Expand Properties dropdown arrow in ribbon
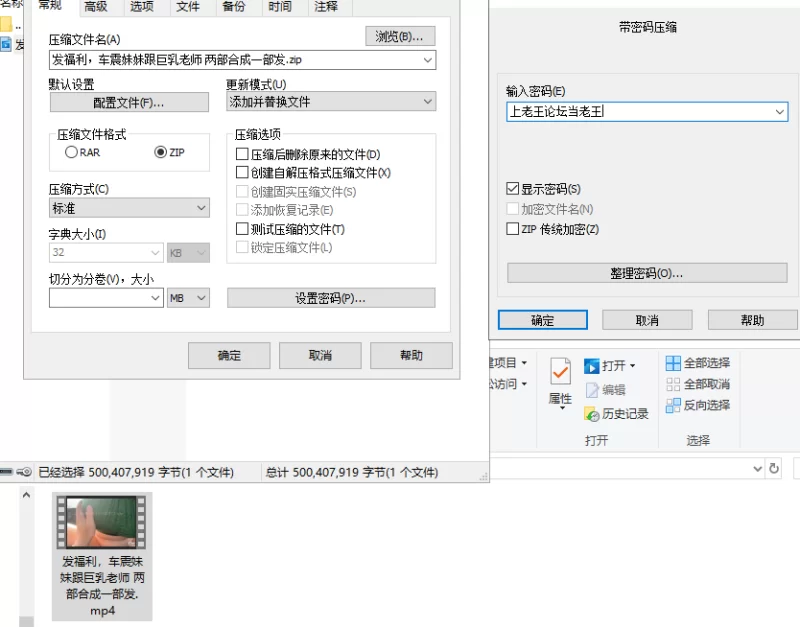The width and height of the screenshot is (800, 627). tap(562, 408)
